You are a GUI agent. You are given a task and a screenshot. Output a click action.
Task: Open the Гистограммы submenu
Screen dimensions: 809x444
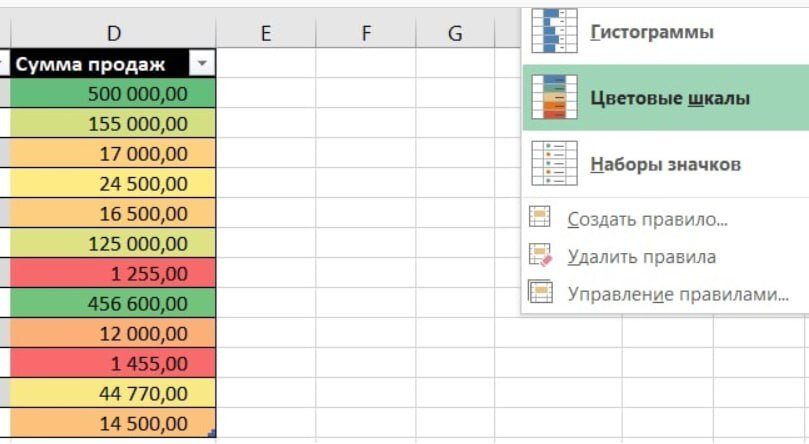652,32
